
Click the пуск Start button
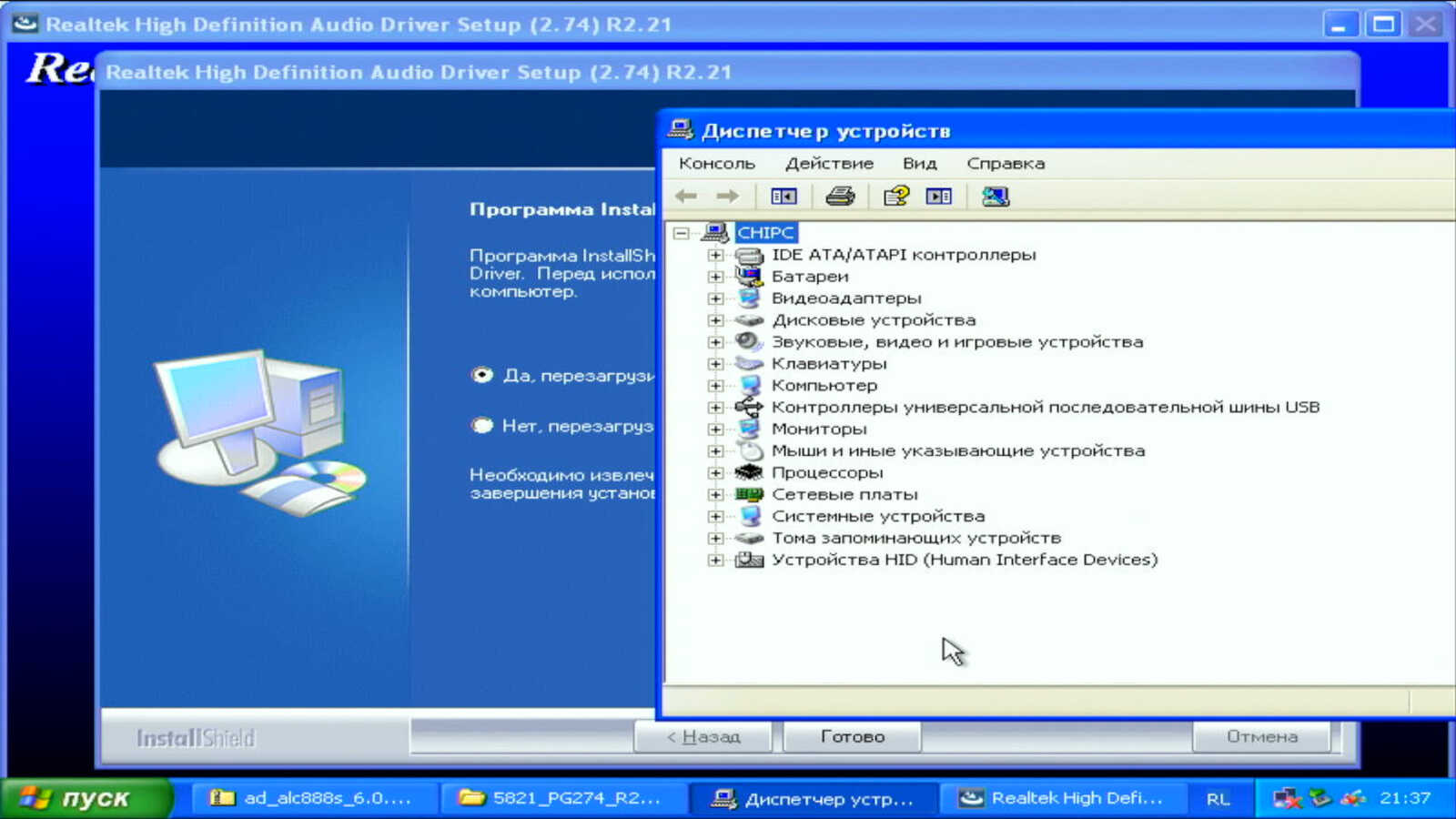point(86,798)
